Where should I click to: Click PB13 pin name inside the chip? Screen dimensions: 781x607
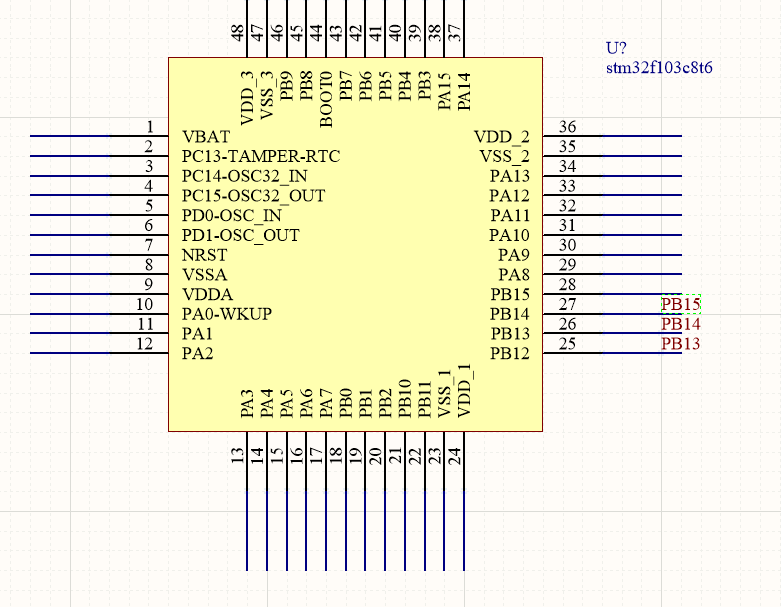510,333
